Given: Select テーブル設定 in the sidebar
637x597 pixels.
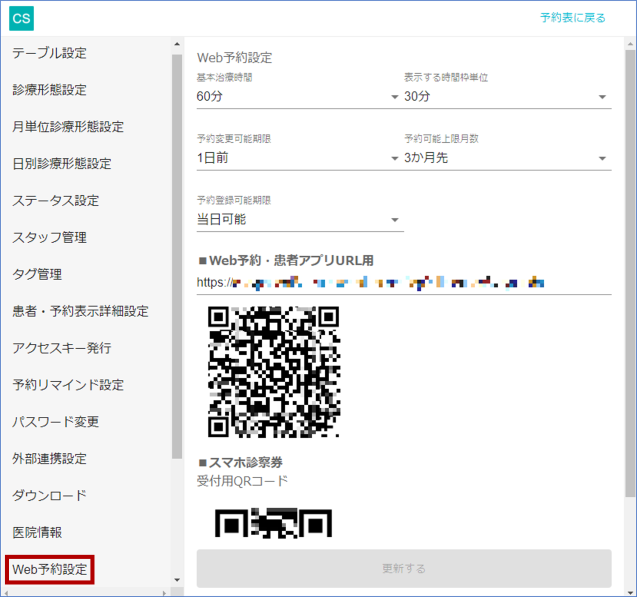Looking at the screenshot, I should point(50,53).
